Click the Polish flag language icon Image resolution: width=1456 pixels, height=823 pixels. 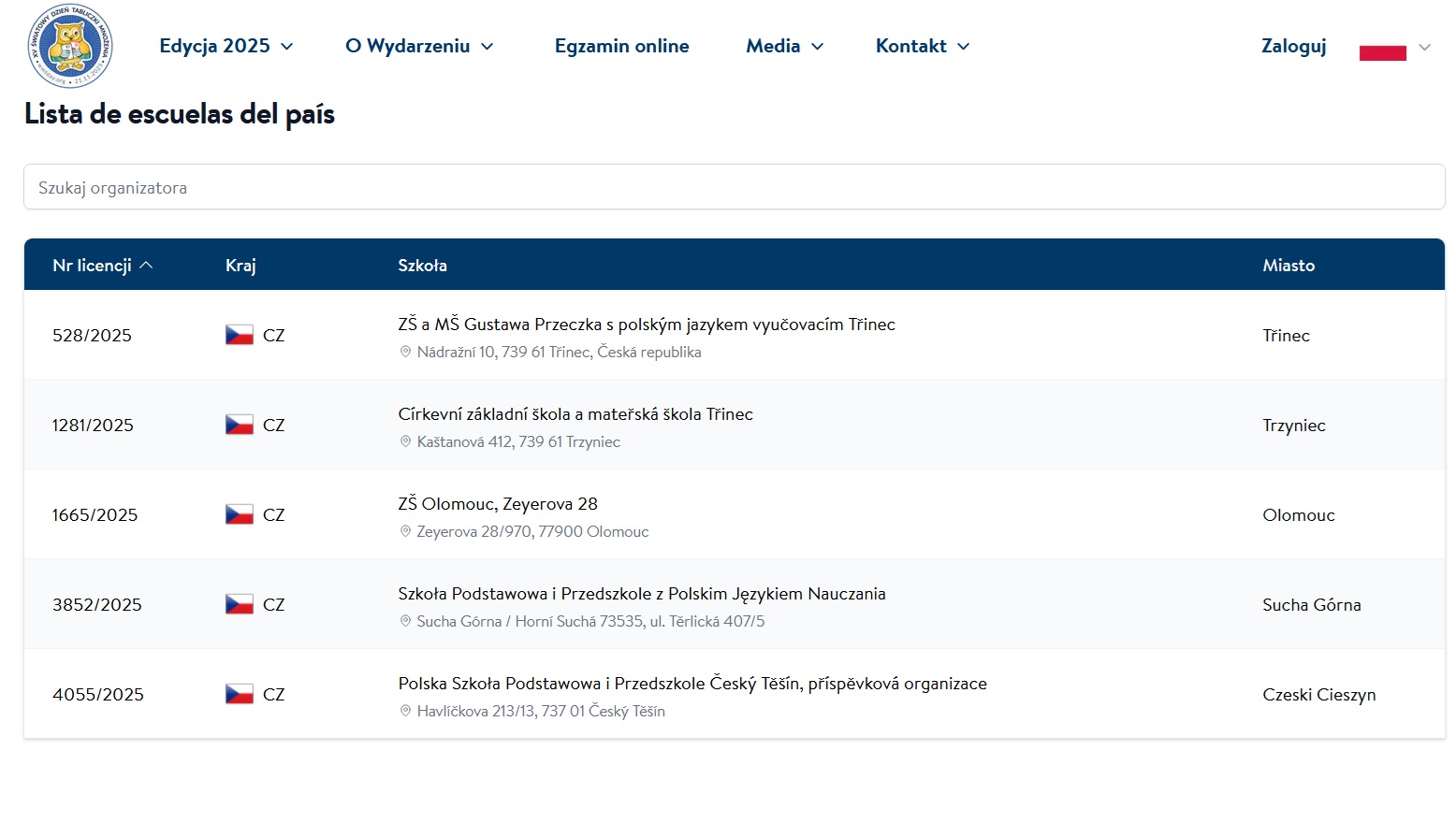pyautogui.click(x=1382, y=48)
